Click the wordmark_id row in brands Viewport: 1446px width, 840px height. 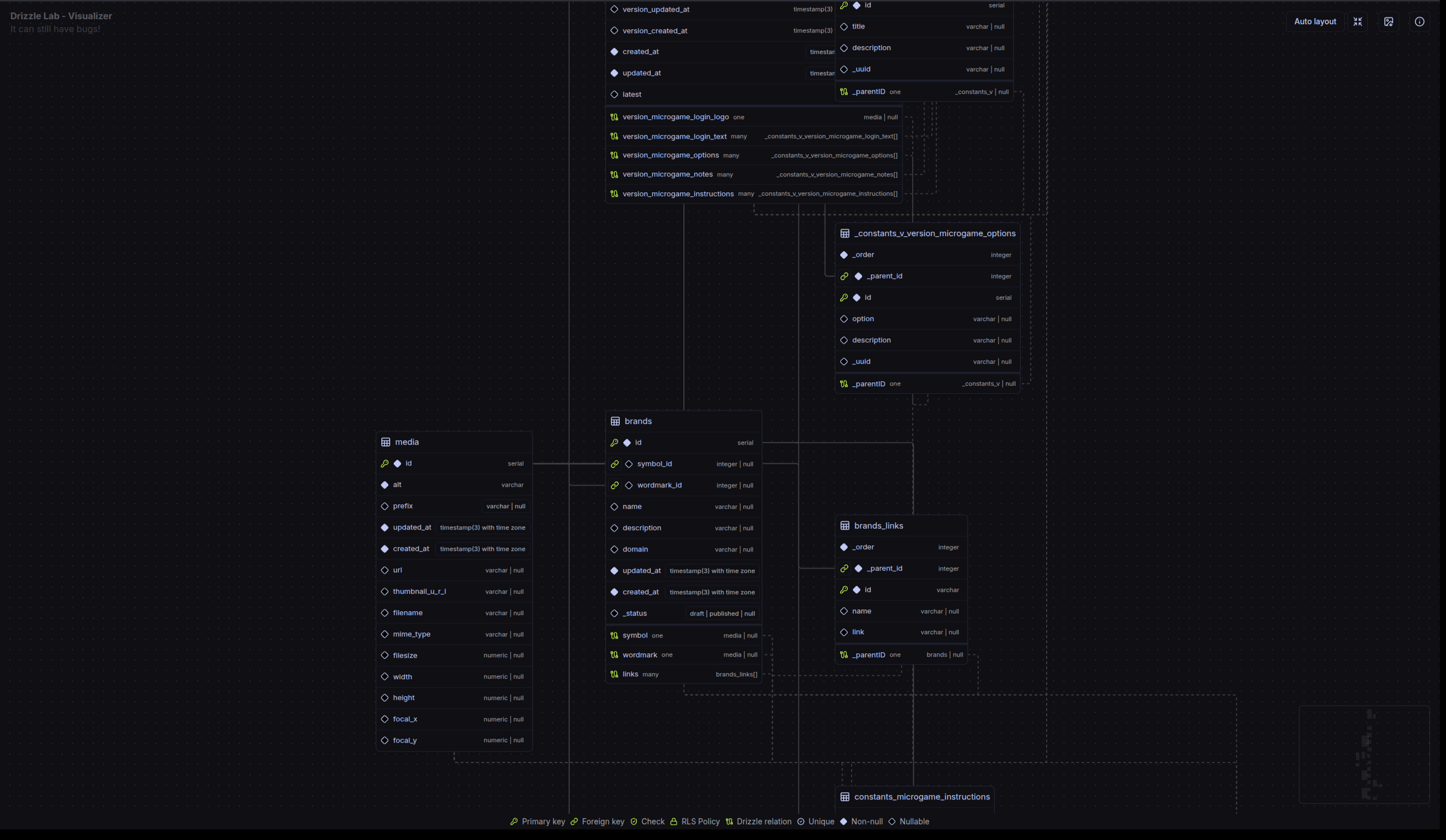(x=659, y=485)
